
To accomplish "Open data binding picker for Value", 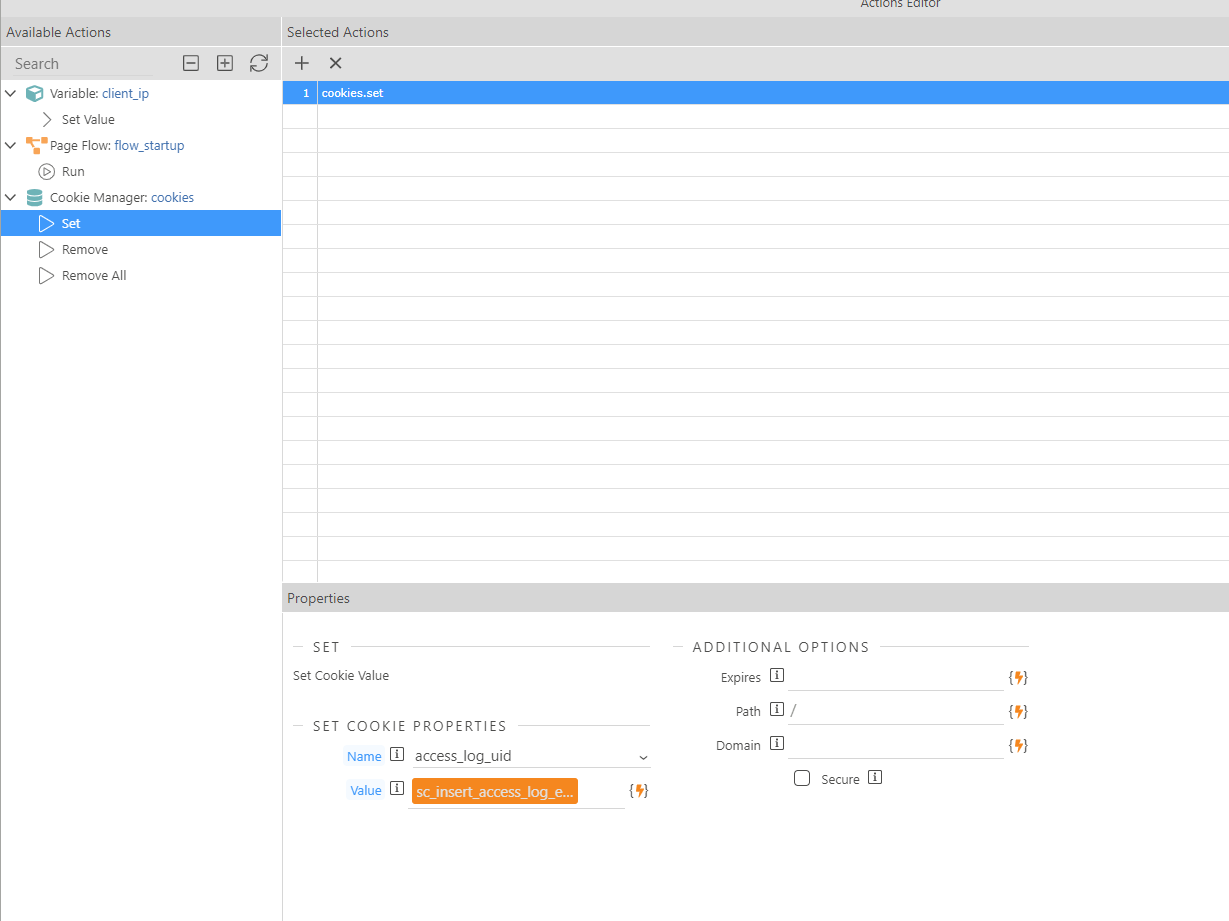I will pos(639,791).
